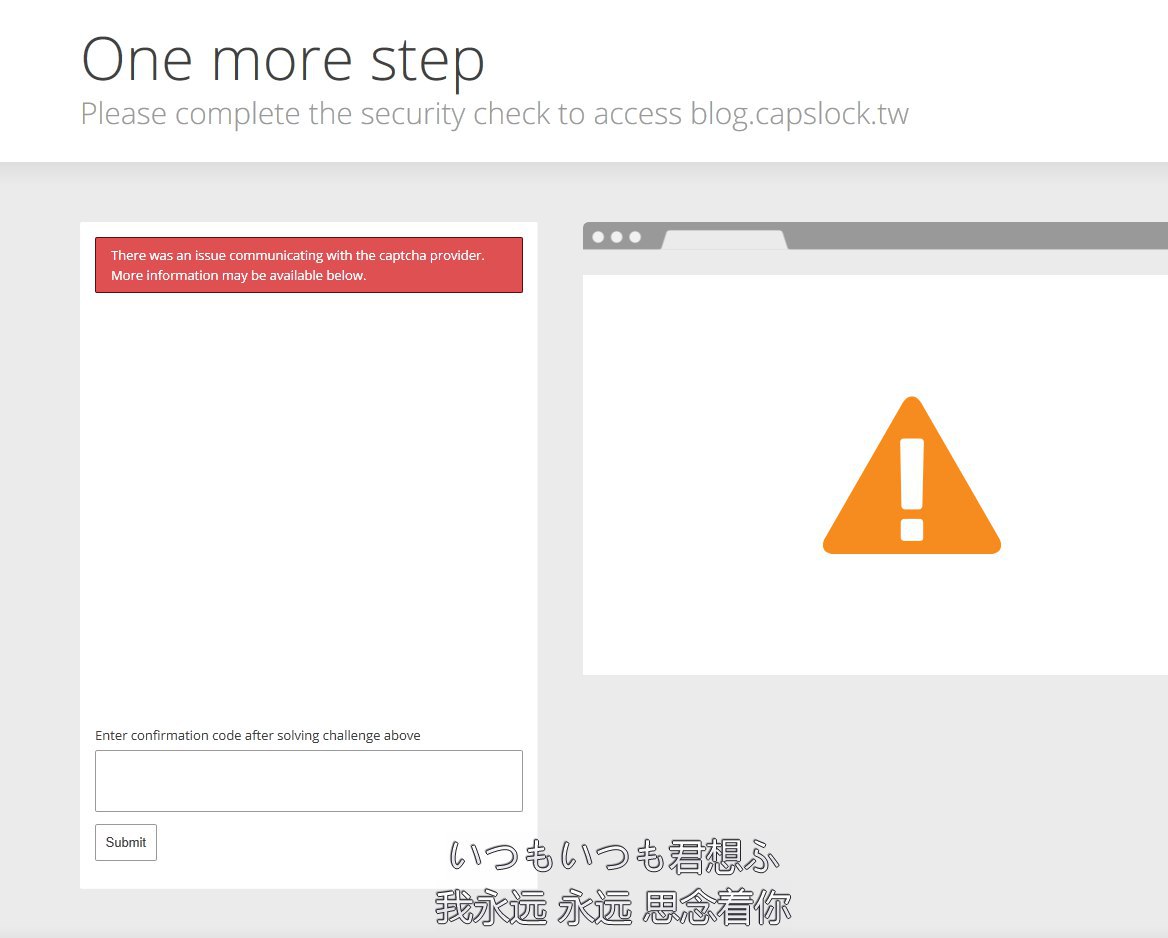Click the third dot in illustrated browser bar
This screenshot has width=1168, height=938.
(x=634, y=237)
